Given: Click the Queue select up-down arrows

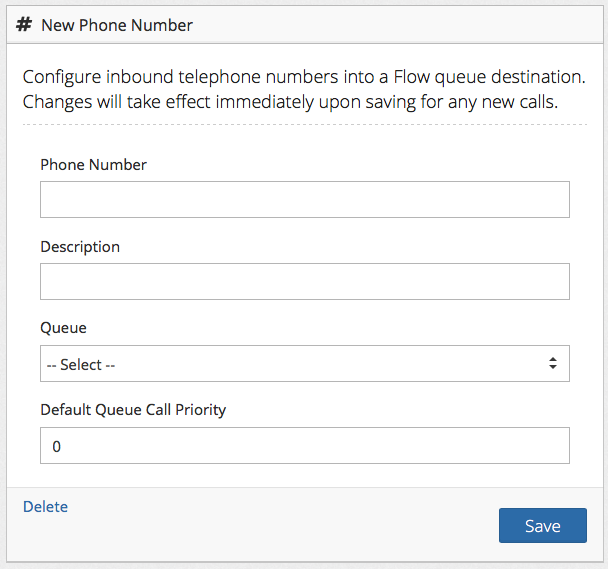Looking at the screenshot, I should tap(552, 364).
